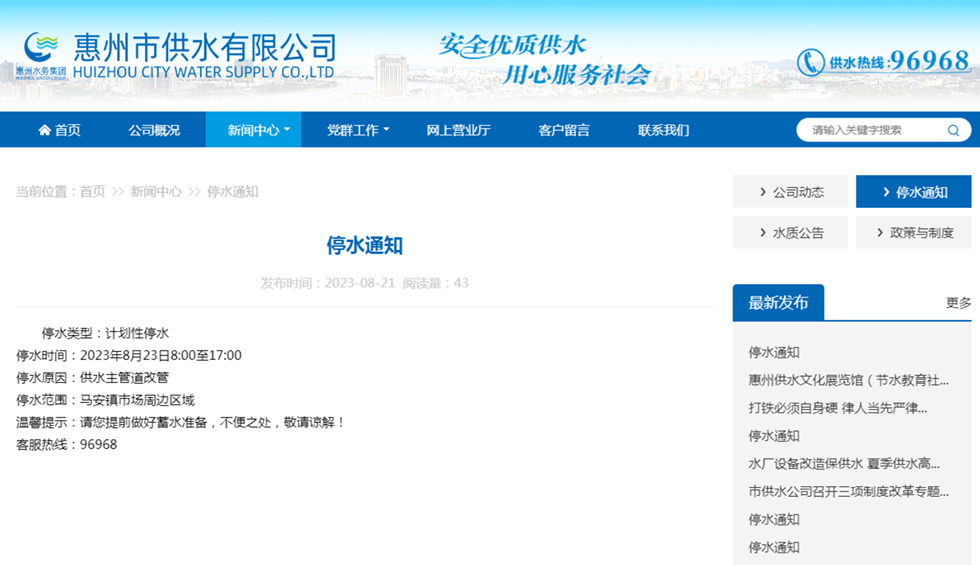Type in the keyword search field
980x565 pixels.
click(x=870, y=130)
